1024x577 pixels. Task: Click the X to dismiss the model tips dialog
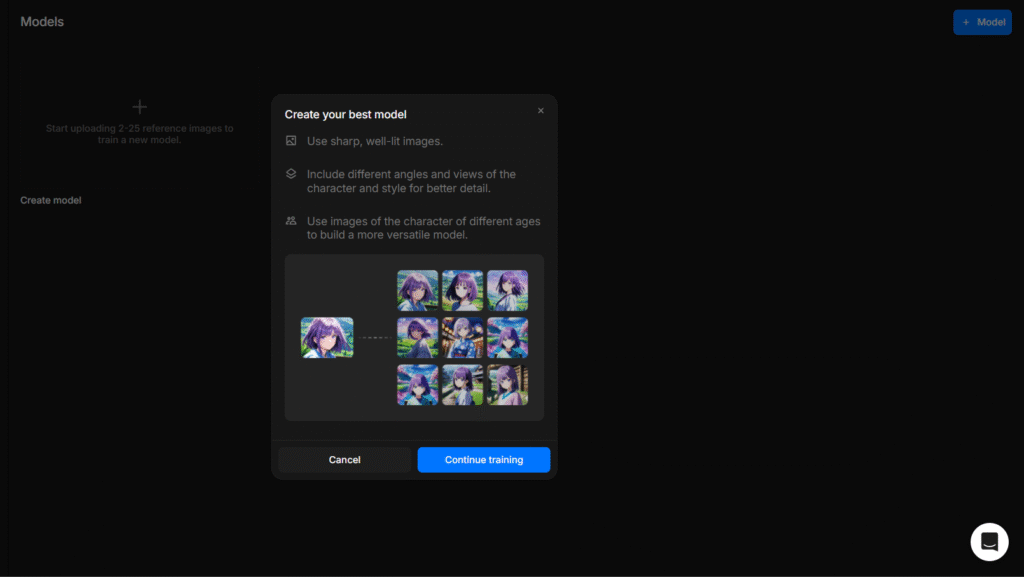[541, 110]
